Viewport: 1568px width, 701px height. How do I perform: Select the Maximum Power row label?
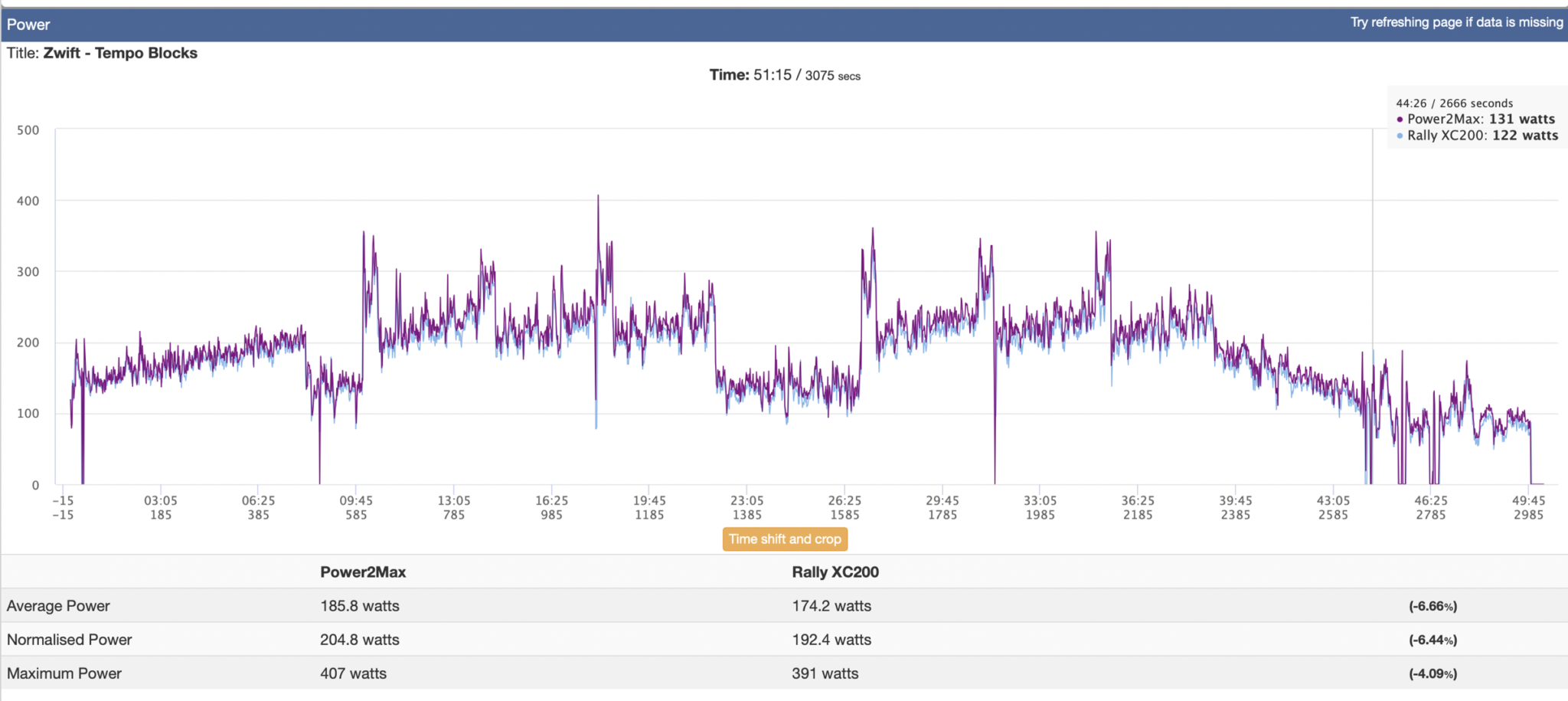(x=64, y=673)
